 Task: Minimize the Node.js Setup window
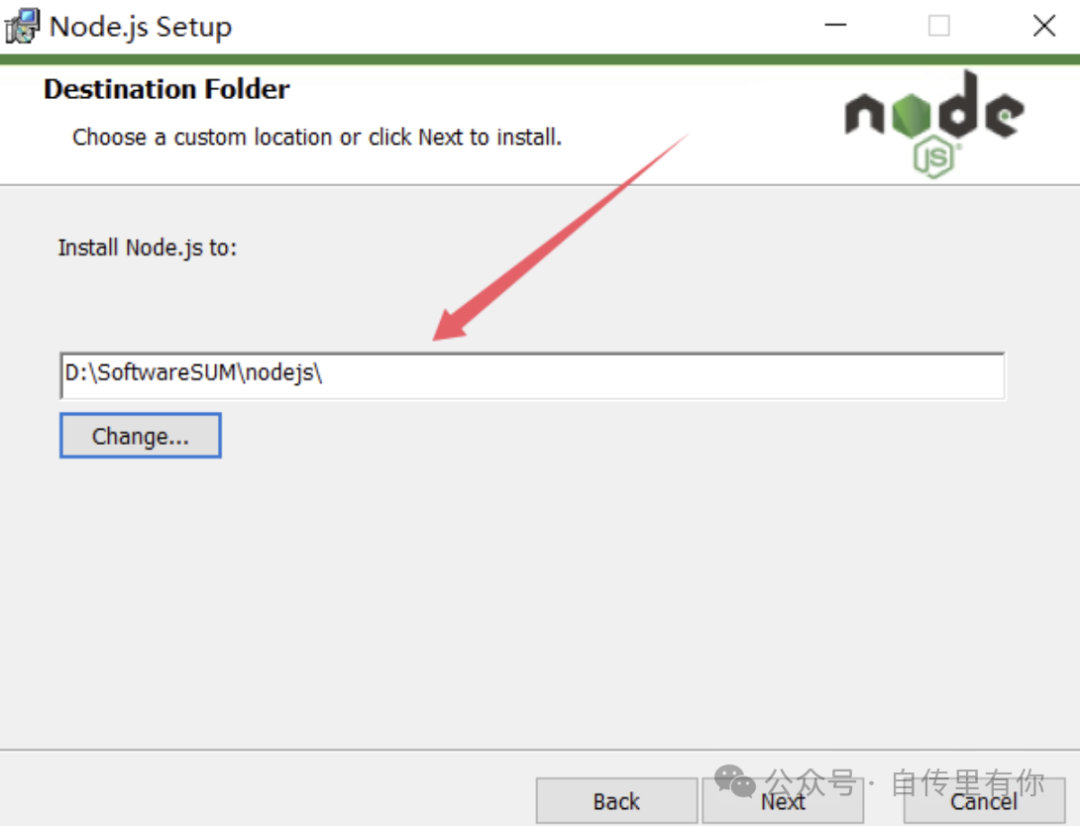click(x=835, y=25)
